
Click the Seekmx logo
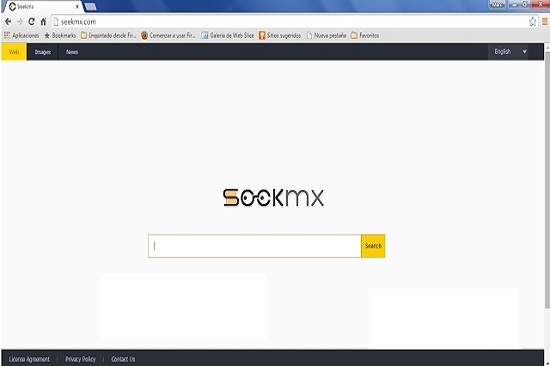[x=273, y=198]
